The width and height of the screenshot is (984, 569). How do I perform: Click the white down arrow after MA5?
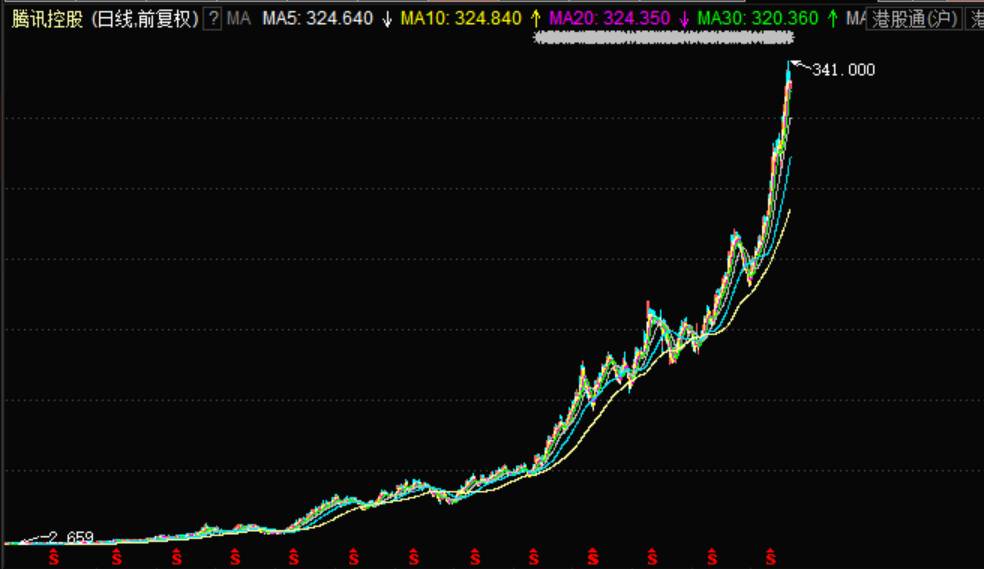(387, 18)
